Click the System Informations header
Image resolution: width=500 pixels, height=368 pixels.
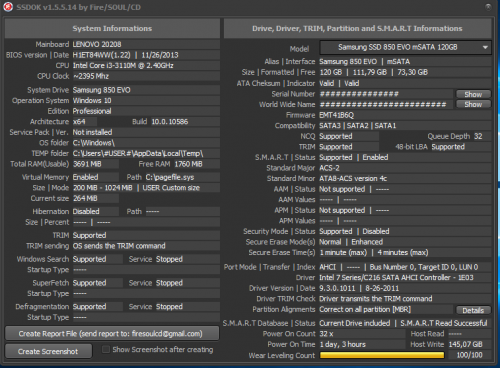click(112, 28)
